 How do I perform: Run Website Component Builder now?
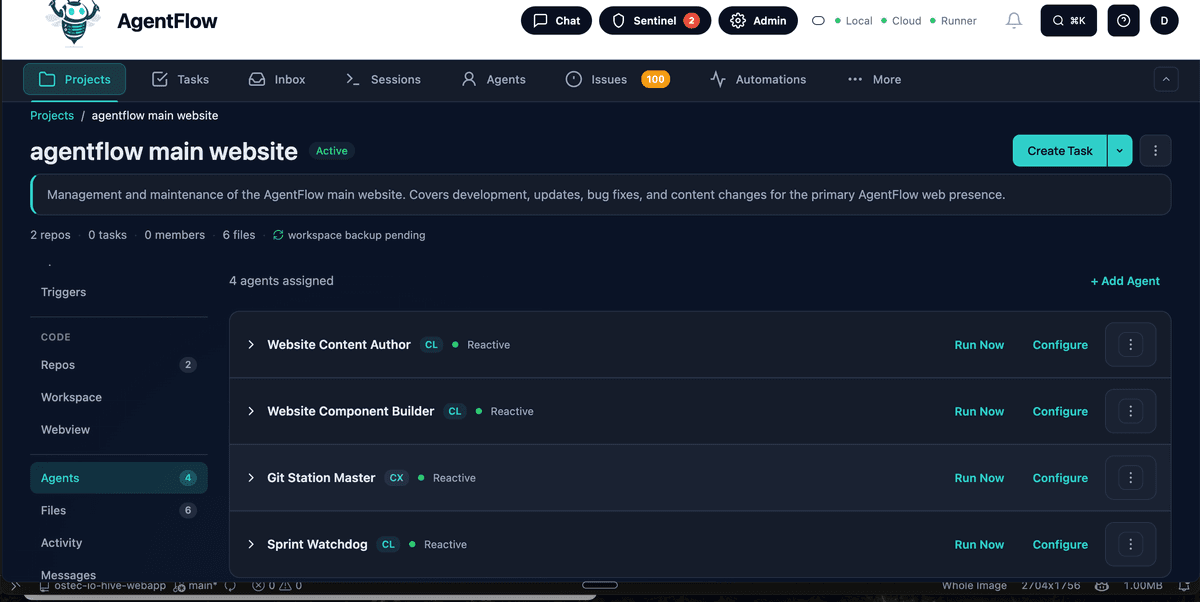(979, 411)
